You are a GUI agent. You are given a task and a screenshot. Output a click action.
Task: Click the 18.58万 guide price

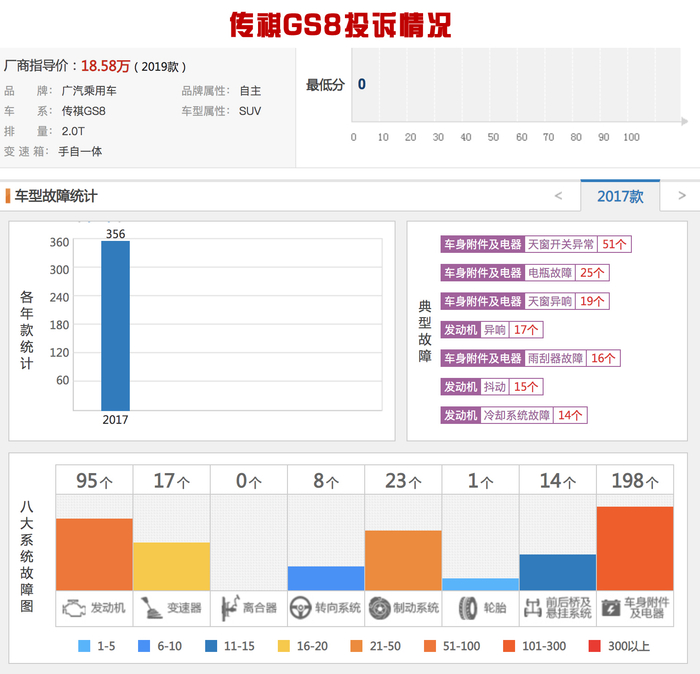(x=105, y=66)
